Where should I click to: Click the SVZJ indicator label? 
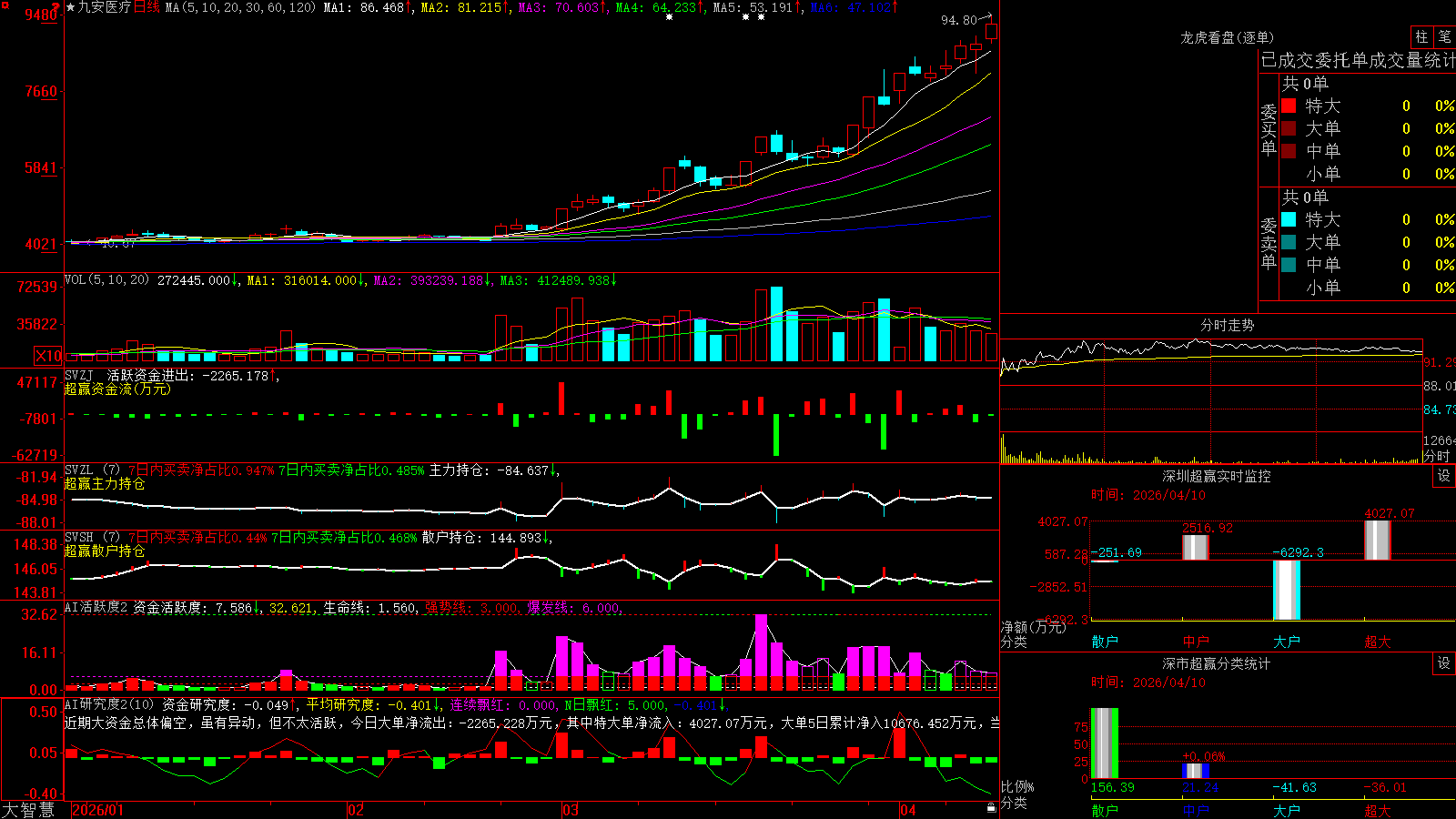pos(79,375)
